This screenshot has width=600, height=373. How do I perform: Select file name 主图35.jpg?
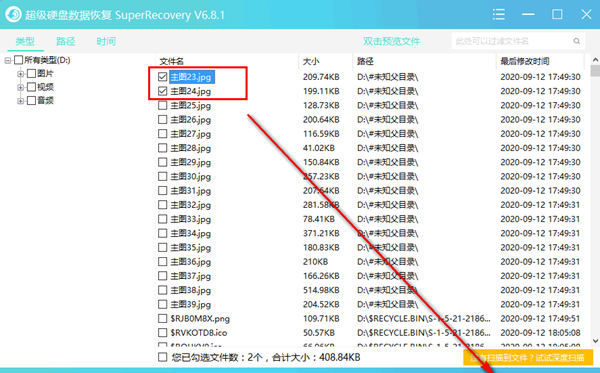point(191,248)
